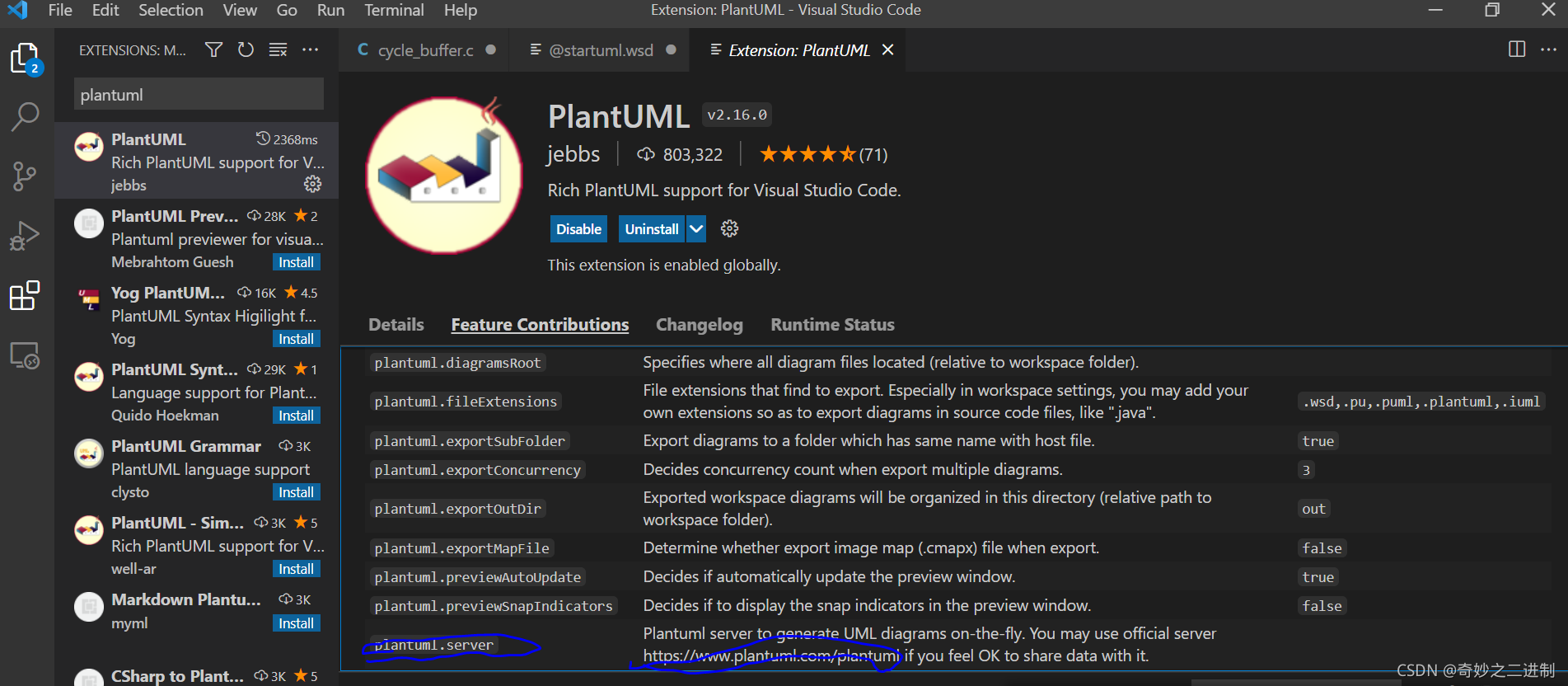Click the 803,322 install count

pyautogui.click(x=680, y=154)
